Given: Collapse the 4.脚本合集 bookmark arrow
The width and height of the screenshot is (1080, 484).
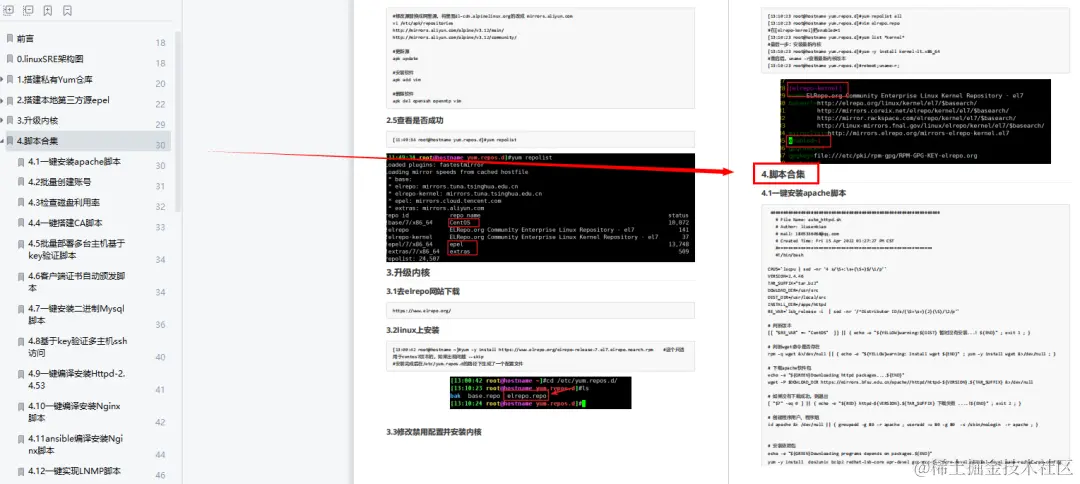Looking at the screenshot, I should pos(2,141).
